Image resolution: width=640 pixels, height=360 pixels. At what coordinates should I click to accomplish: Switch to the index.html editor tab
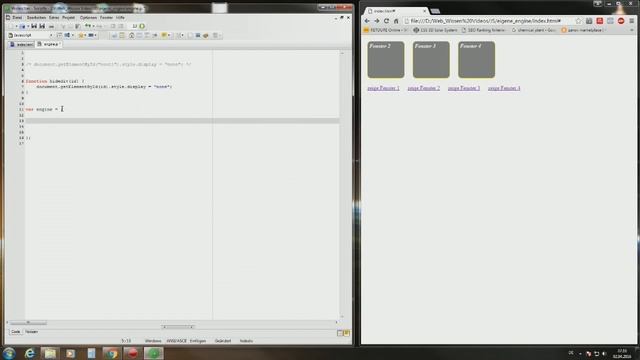21,44
